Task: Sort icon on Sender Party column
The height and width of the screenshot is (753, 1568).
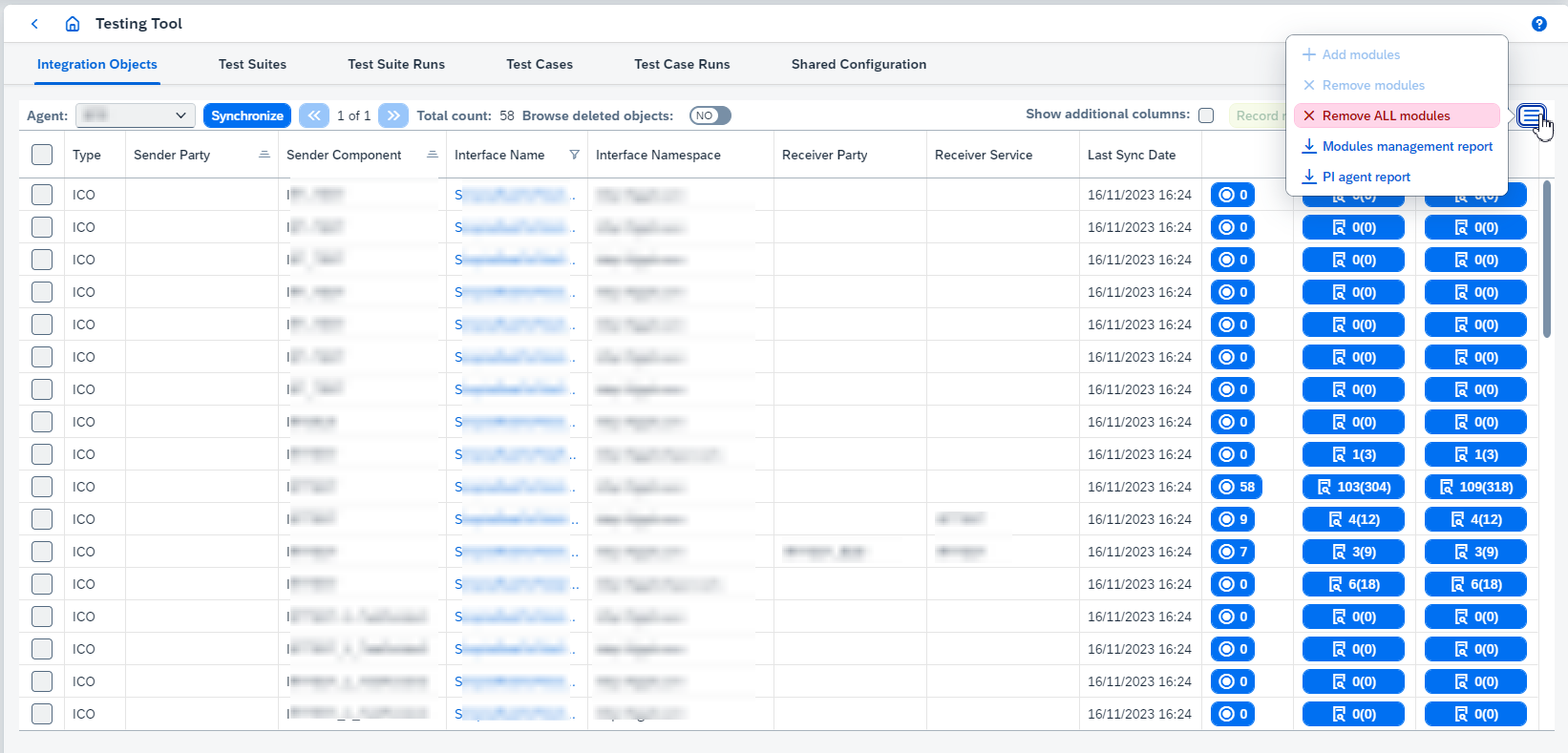Action: click(264, 155)
